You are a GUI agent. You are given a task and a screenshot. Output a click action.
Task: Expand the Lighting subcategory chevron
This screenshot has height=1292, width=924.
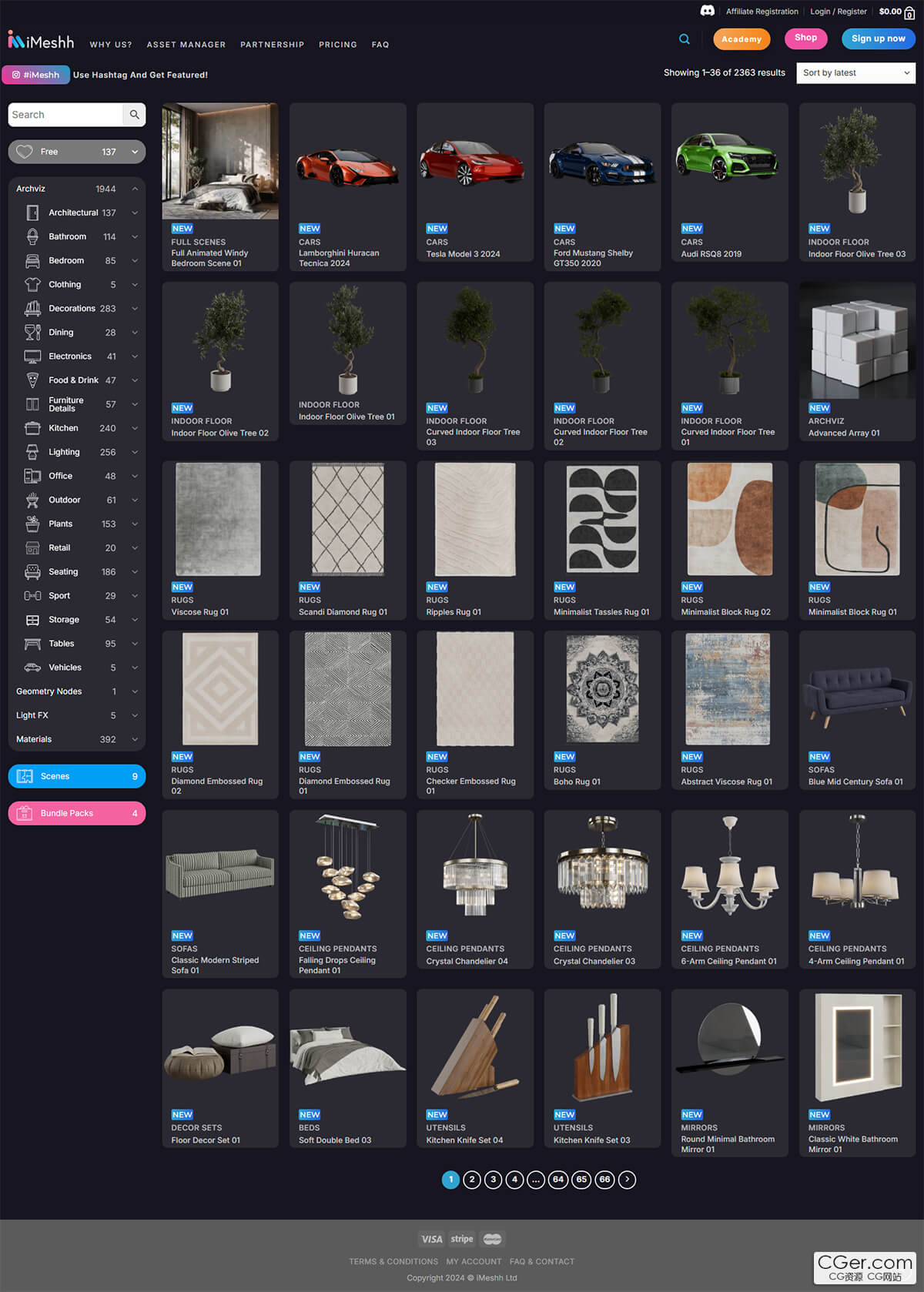[135, 452]
